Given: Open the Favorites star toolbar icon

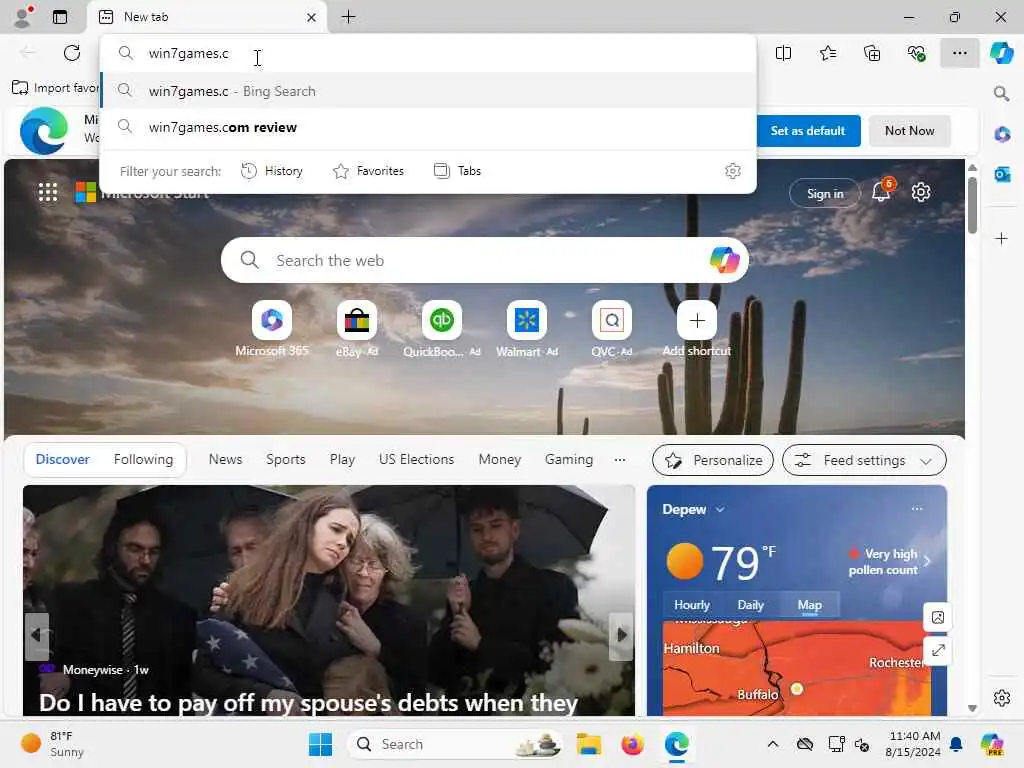Looking at the screenshot, I should (827, 53).
